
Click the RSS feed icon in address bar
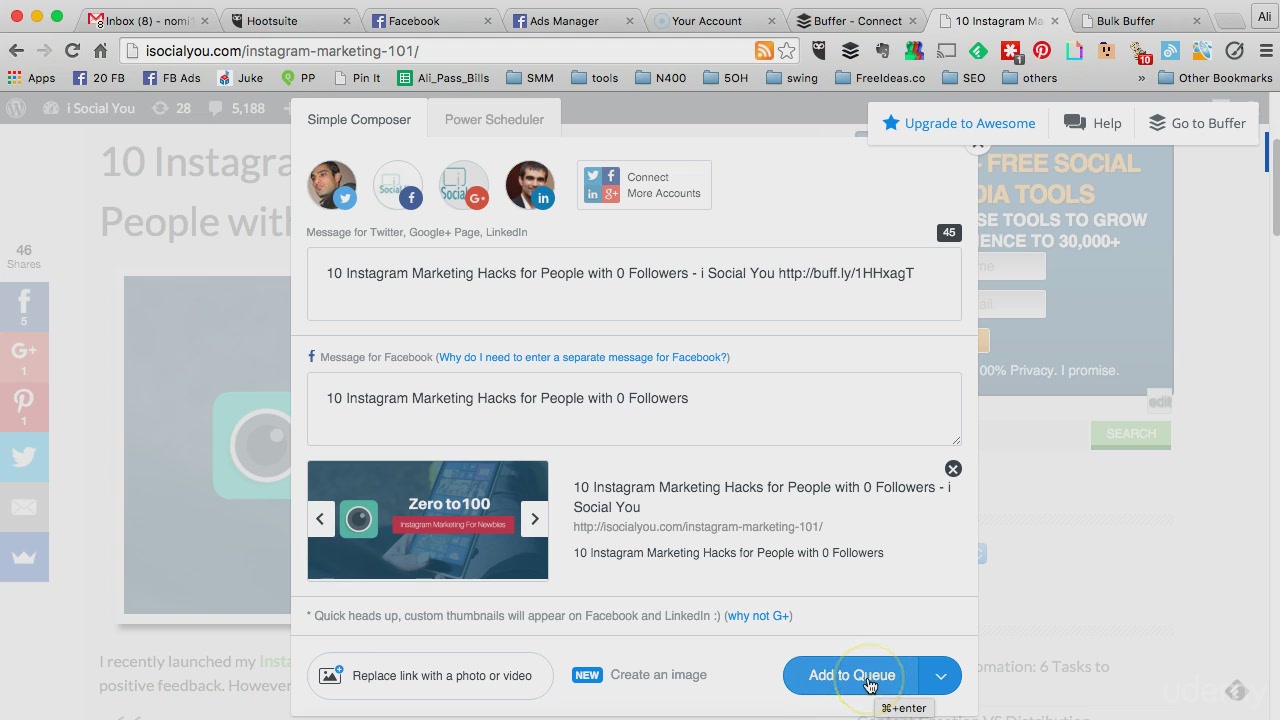[764, 51]
